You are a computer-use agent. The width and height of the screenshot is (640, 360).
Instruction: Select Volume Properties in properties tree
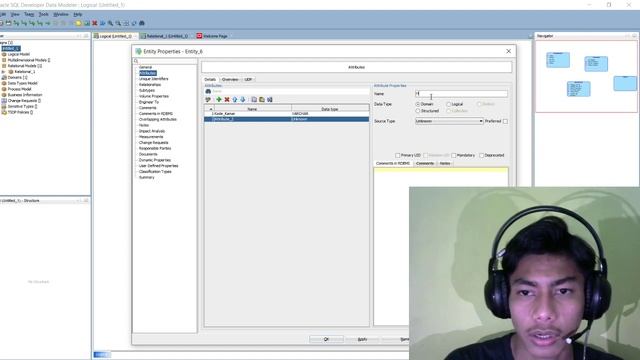tap(154, 96)
